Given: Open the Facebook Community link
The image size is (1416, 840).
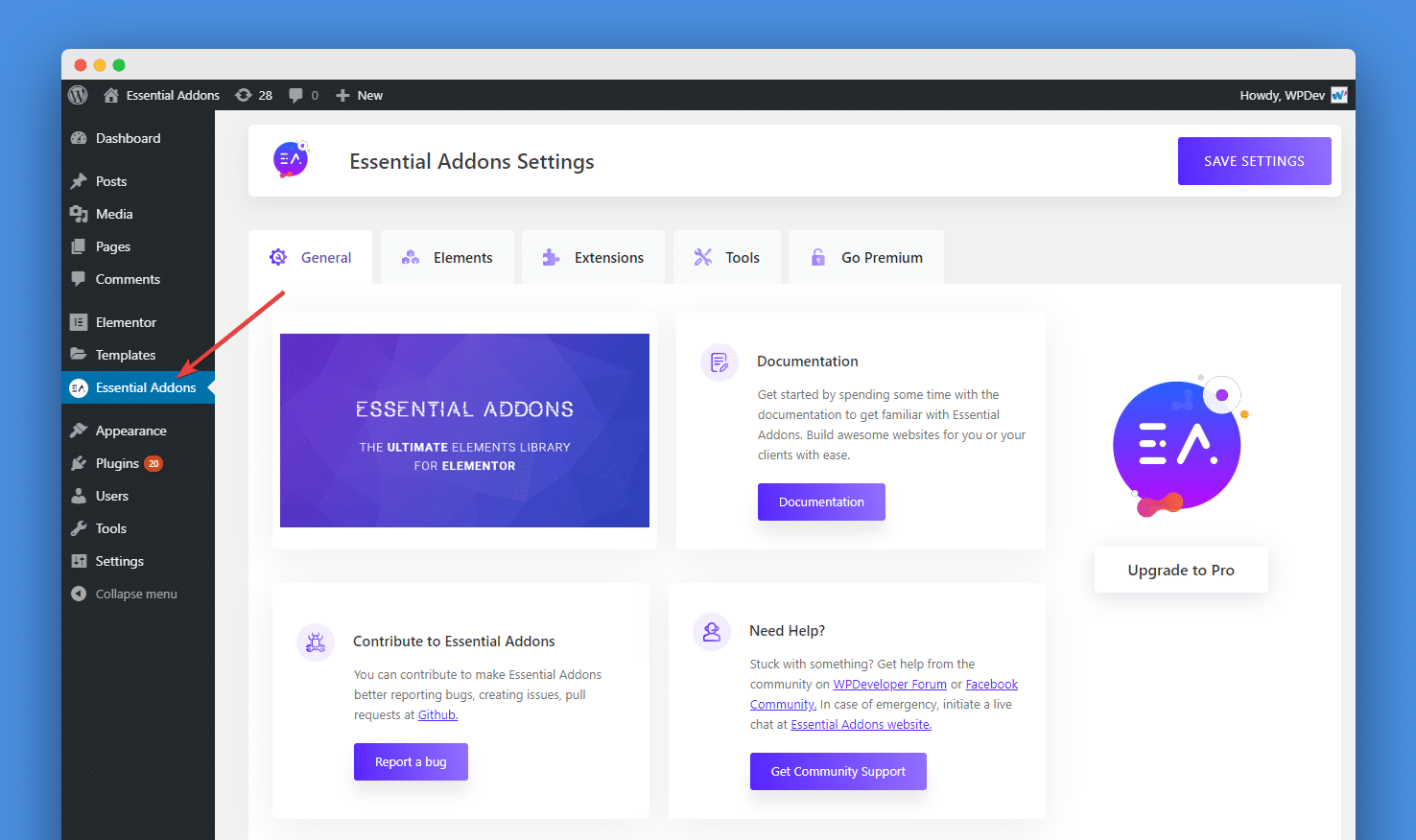Looking at the screenshot, I should coord(991,684).
